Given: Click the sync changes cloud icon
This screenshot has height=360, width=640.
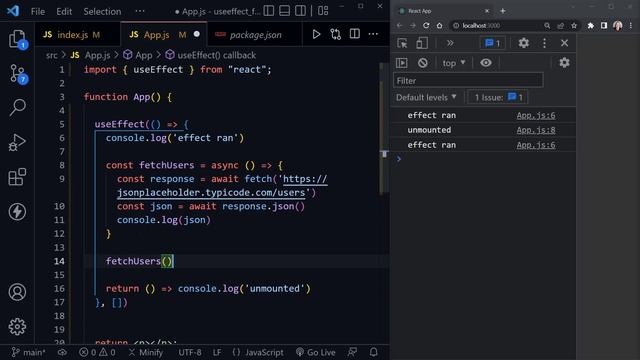Looking at the screenshot, I should click(x=62, y=352).
